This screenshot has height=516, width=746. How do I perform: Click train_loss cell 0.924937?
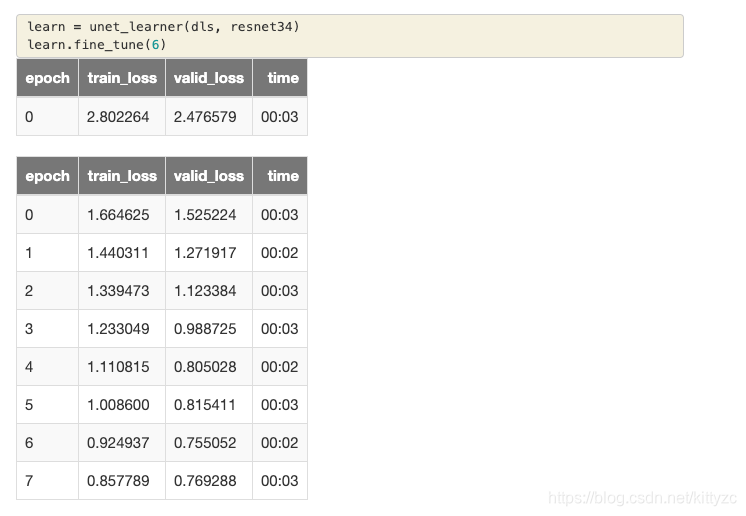point(122,443)
